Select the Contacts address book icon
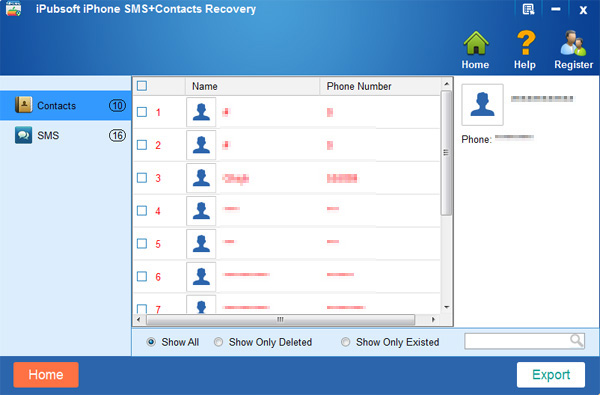 [23, 104]
